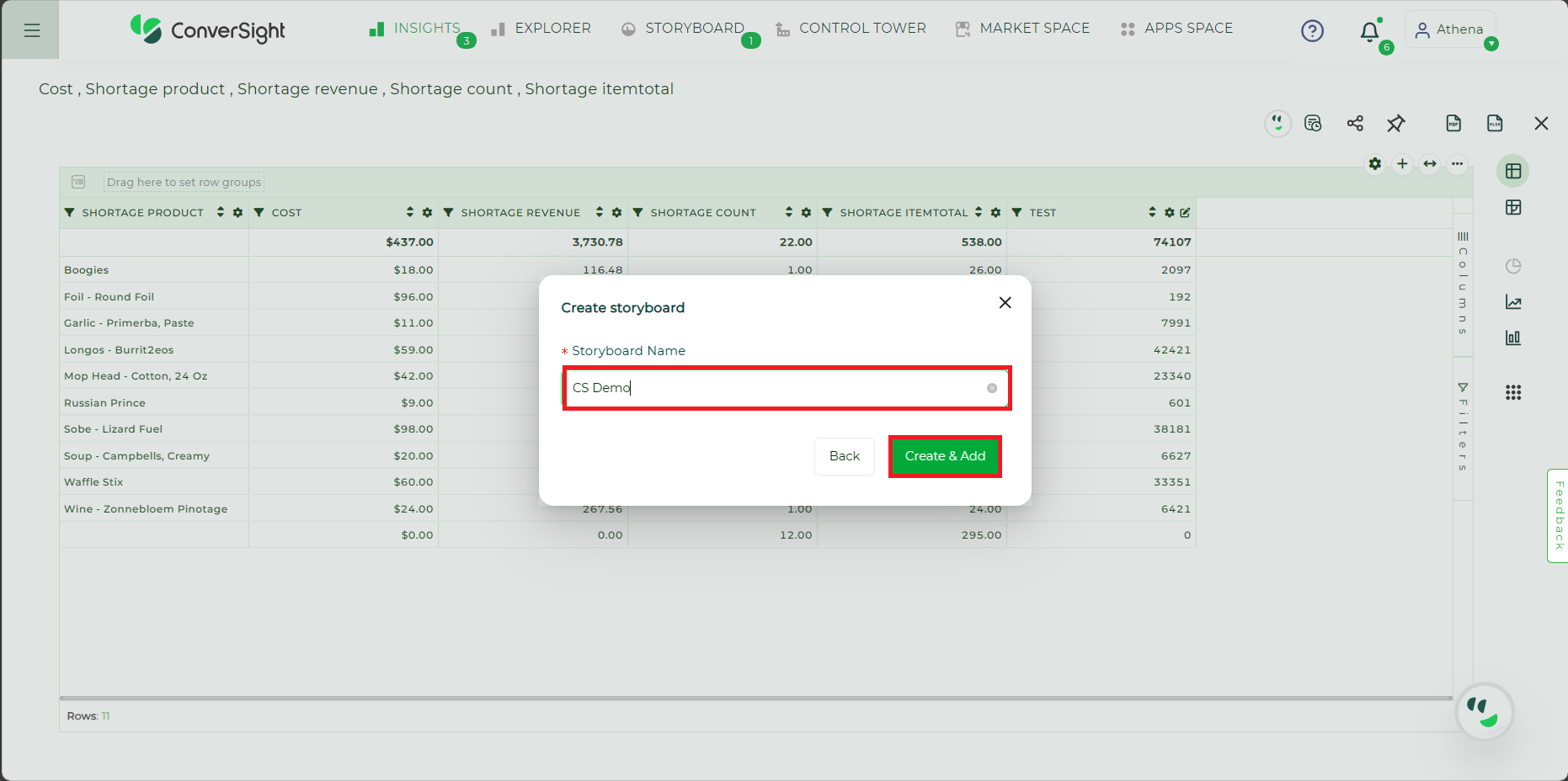Image resolution: width=1568 pixels, height=781 pixels.
Task: Open the SHORTAGE REVENUE column settings gear
Action: point(617,213)
